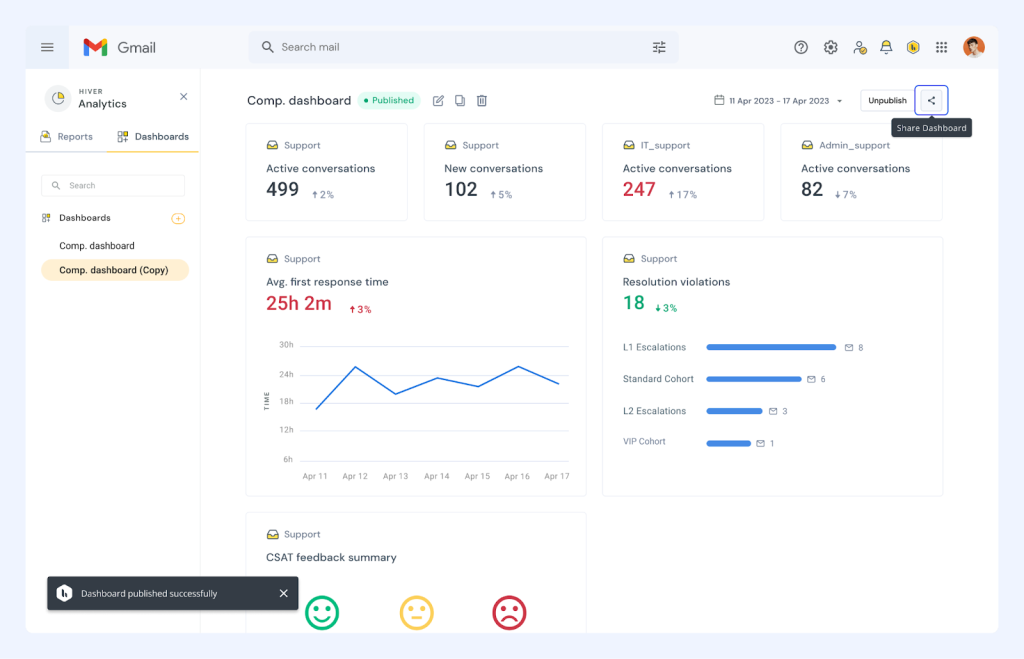
Task: Select the Comp. dashboard (Copy) entry
Action: coord(114,270)
